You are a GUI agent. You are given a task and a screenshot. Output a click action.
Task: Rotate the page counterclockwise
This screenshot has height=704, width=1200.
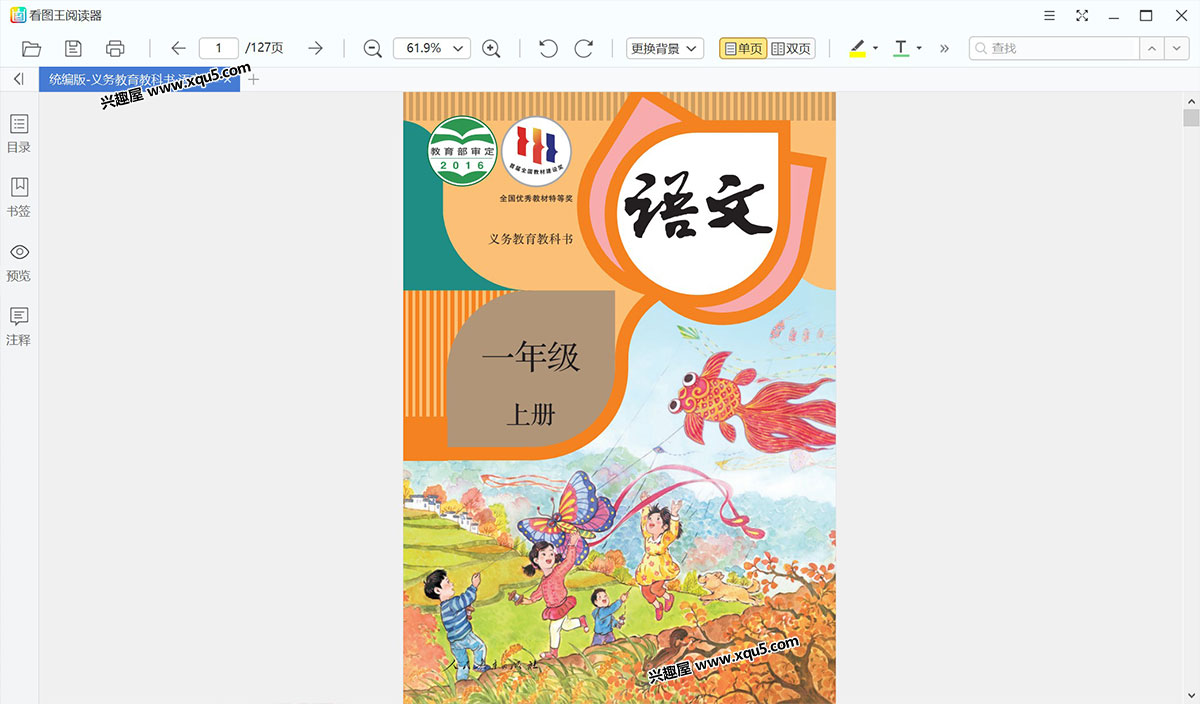click(x=548, y=48)
